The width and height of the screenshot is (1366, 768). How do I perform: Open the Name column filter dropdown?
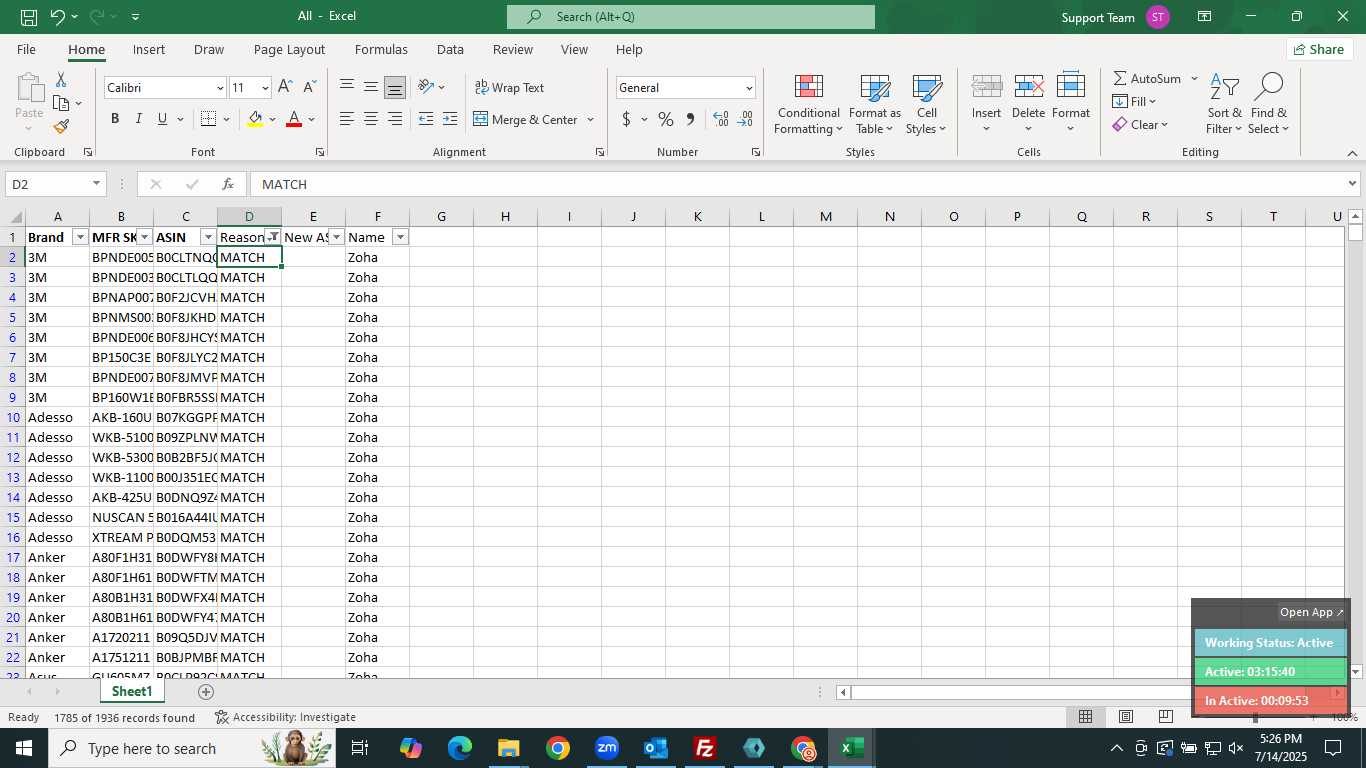tap(400, 237)
